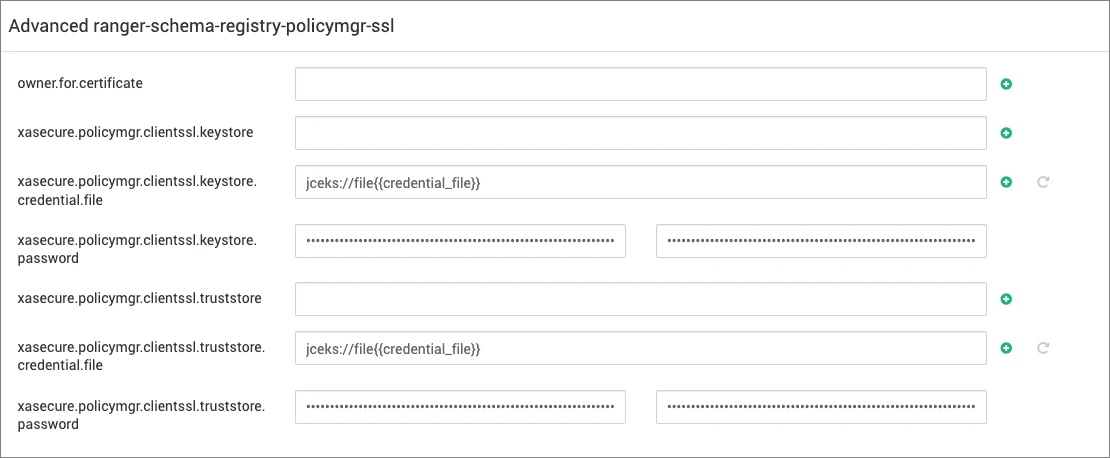
Task: Click the xasecure.policymgr.clientssl.keystore property label
Action: click(135, 132)
